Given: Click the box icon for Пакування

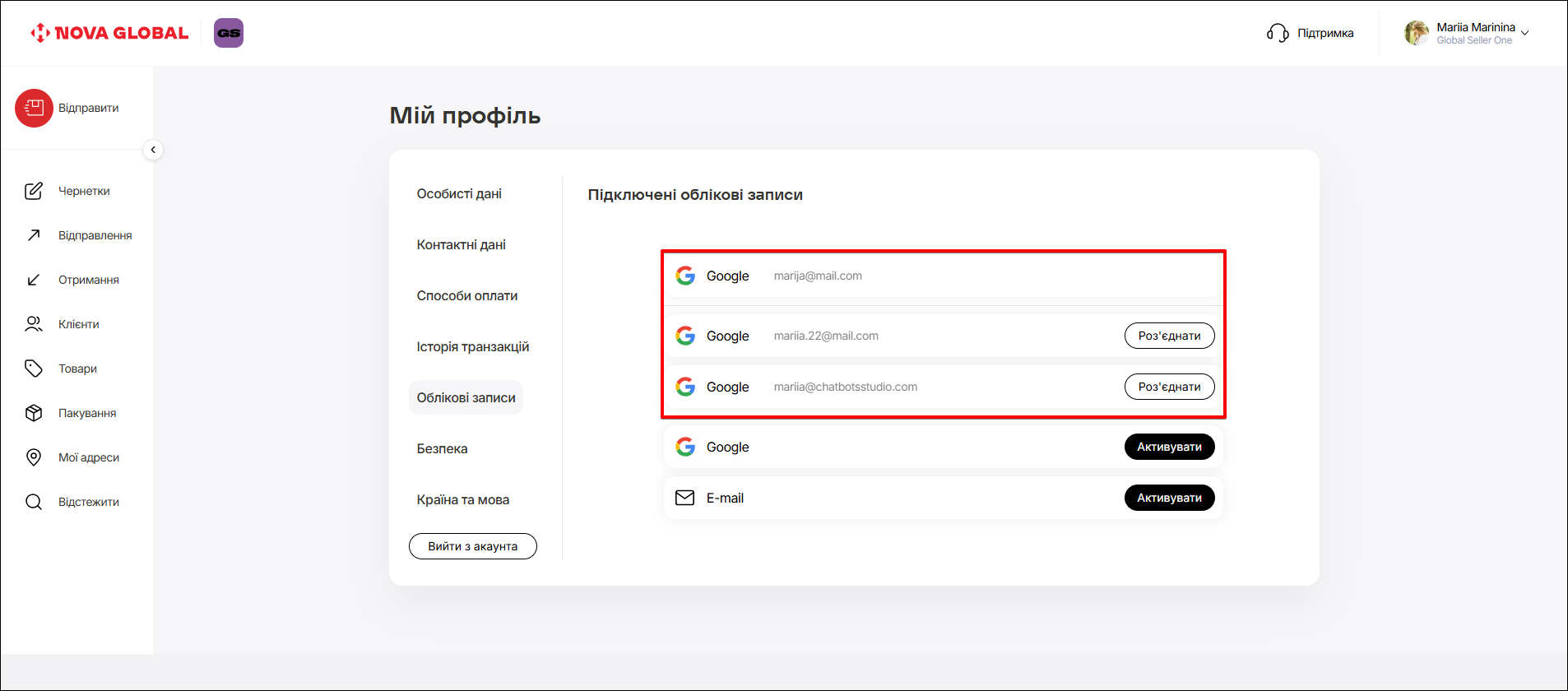Looking at the screenshot, I should click(34, 413).
